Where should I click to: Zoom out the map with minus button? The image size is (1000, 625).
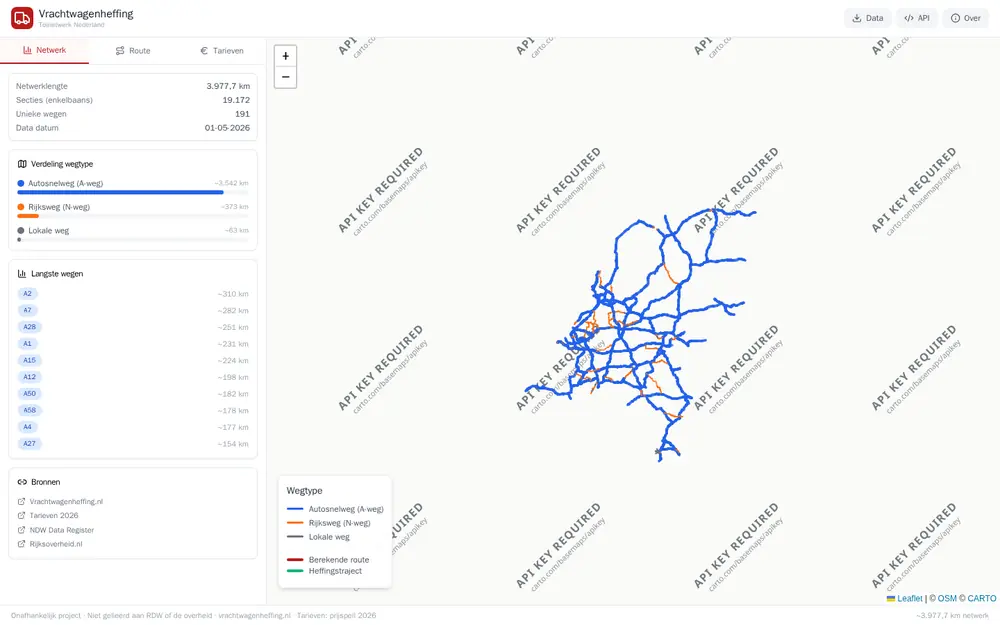[x=285, y=77]
